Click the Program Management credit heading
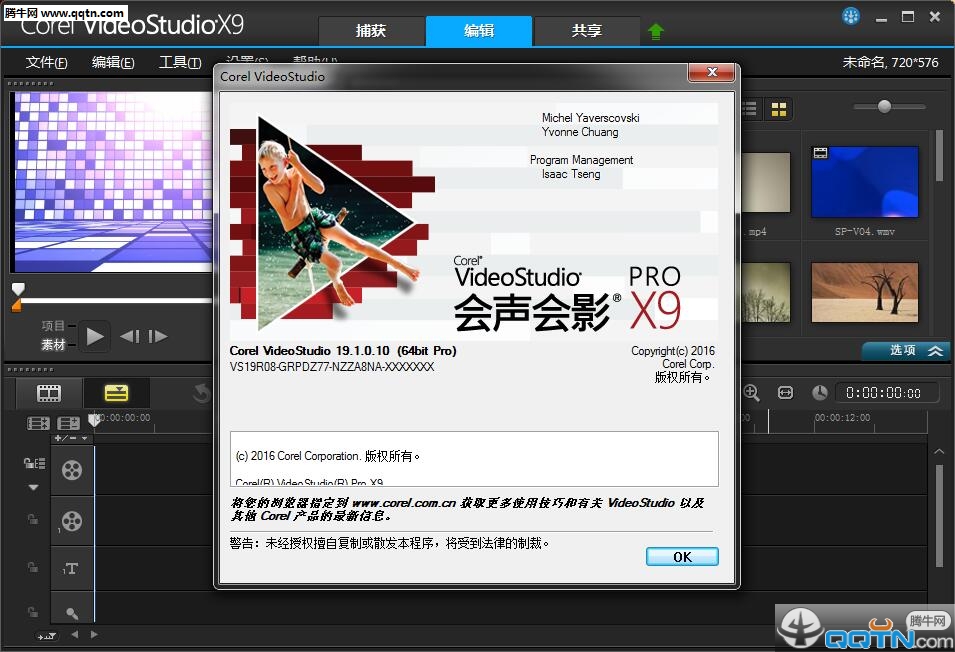Screen dimensions: 955x652 click(x=581, y=159)
